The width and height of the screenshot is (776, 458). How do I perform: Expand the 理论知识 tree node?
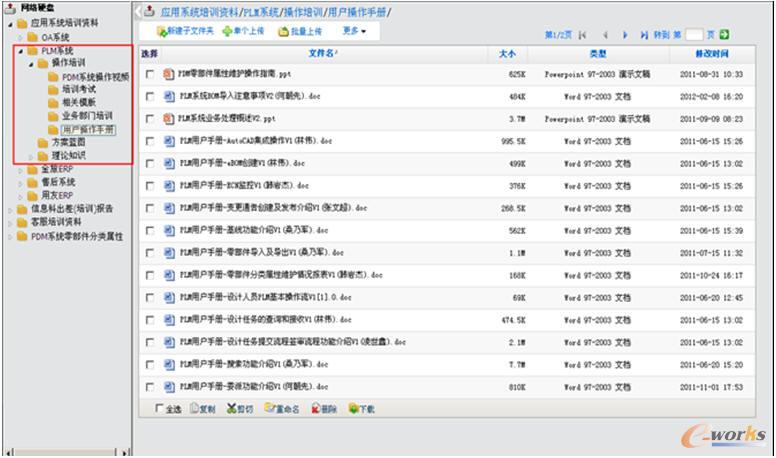[31, 156]
